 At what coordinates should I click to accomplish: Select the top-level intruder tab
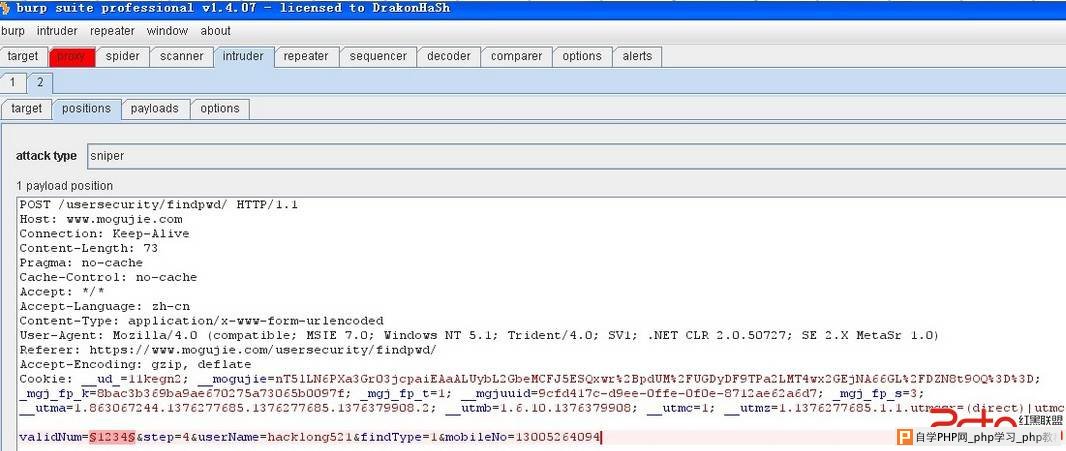coord(243,56)
